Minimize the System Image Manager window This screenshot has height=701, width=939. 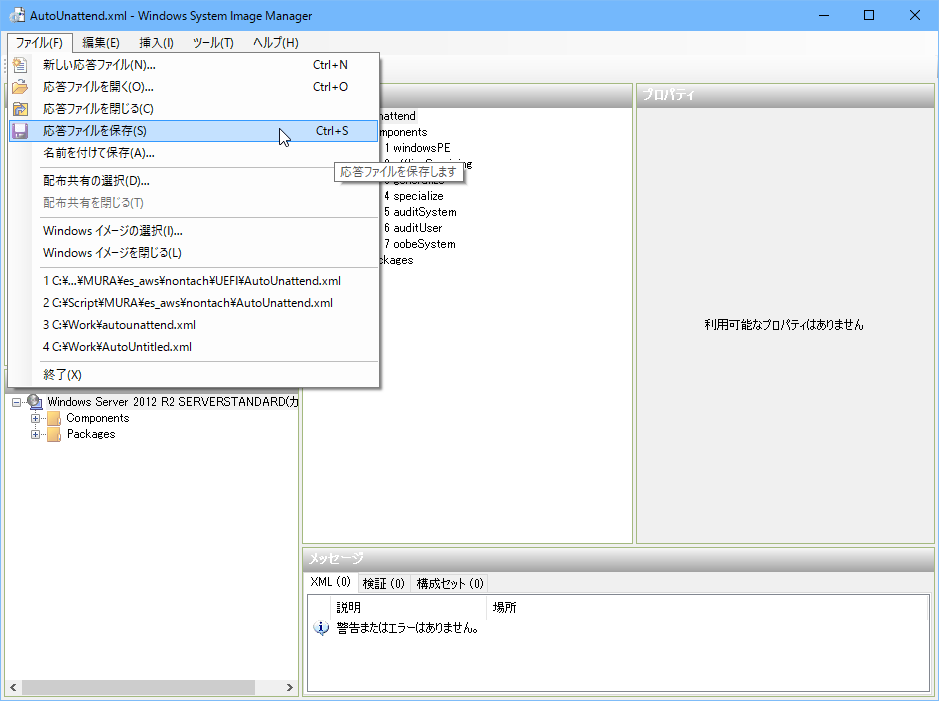tap(824, 16)
